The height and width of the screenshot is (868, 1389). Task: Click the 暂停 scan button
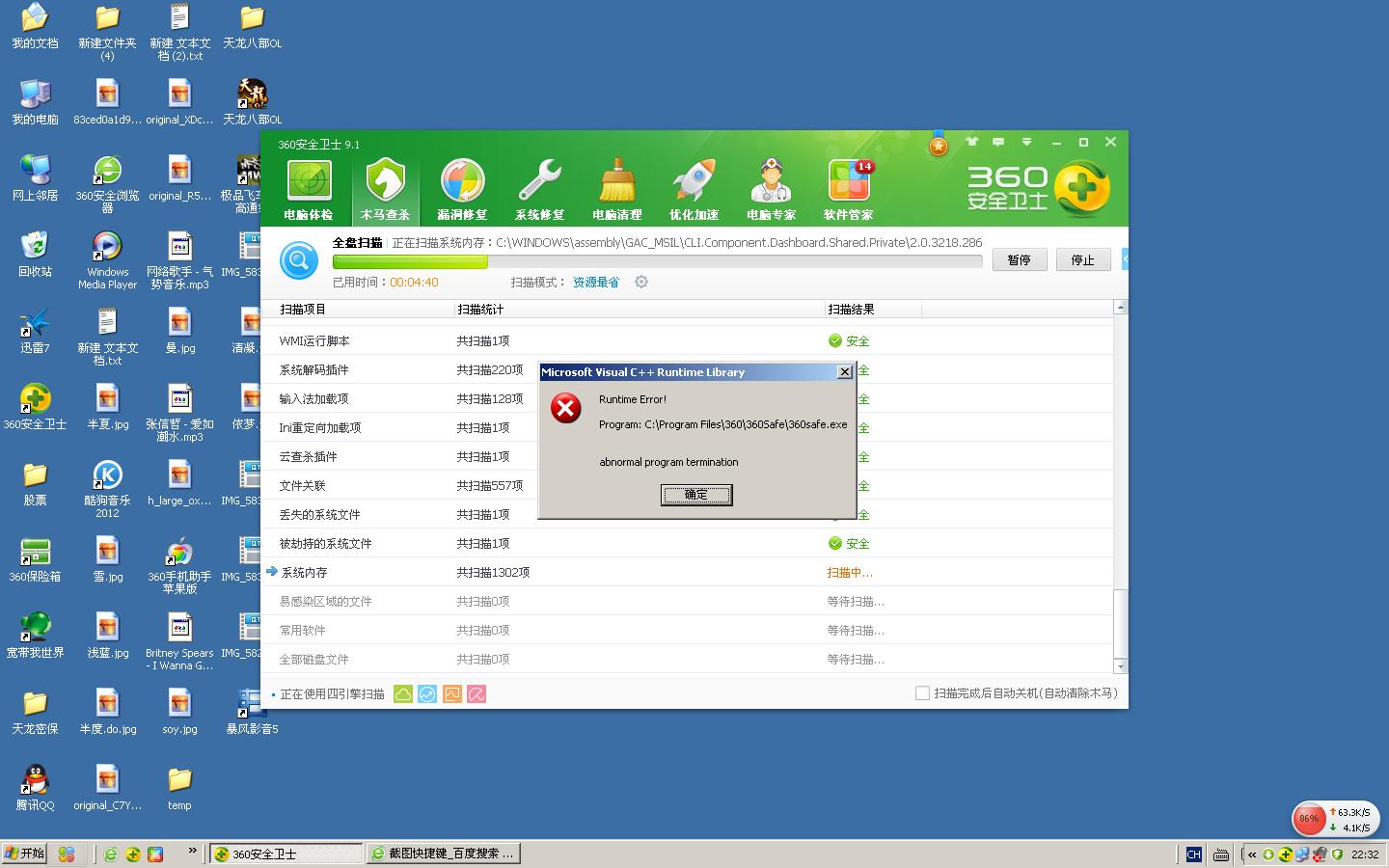(x=1020, y=259)
